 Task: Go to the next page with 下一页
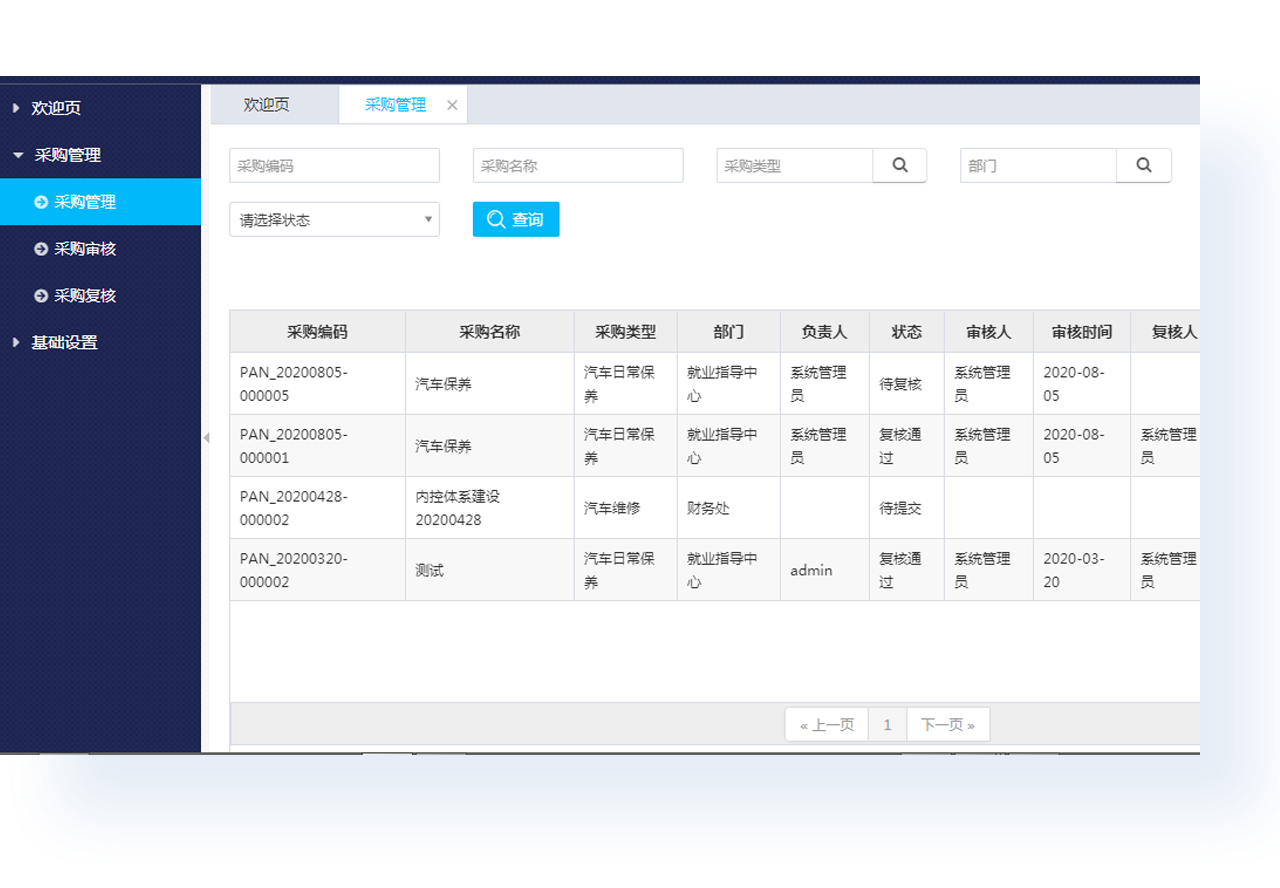(947, 725)
